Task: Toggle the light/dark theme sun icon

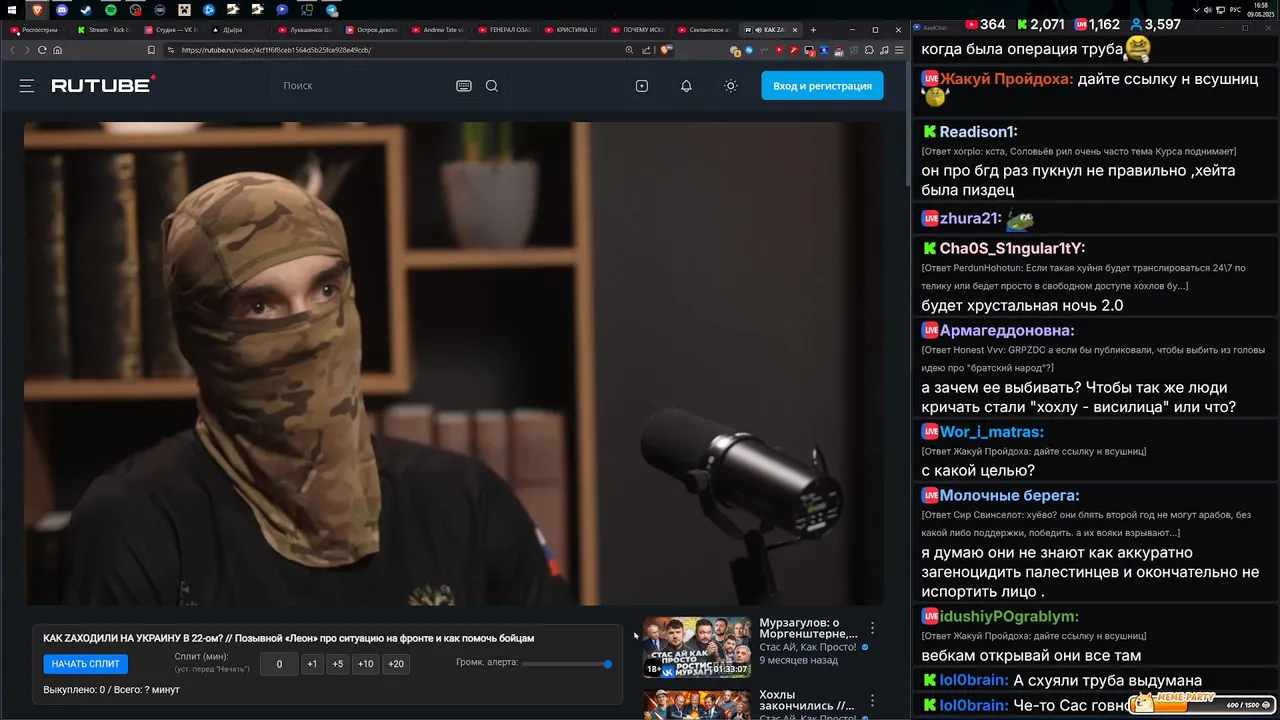Action: tap(731, 86)
